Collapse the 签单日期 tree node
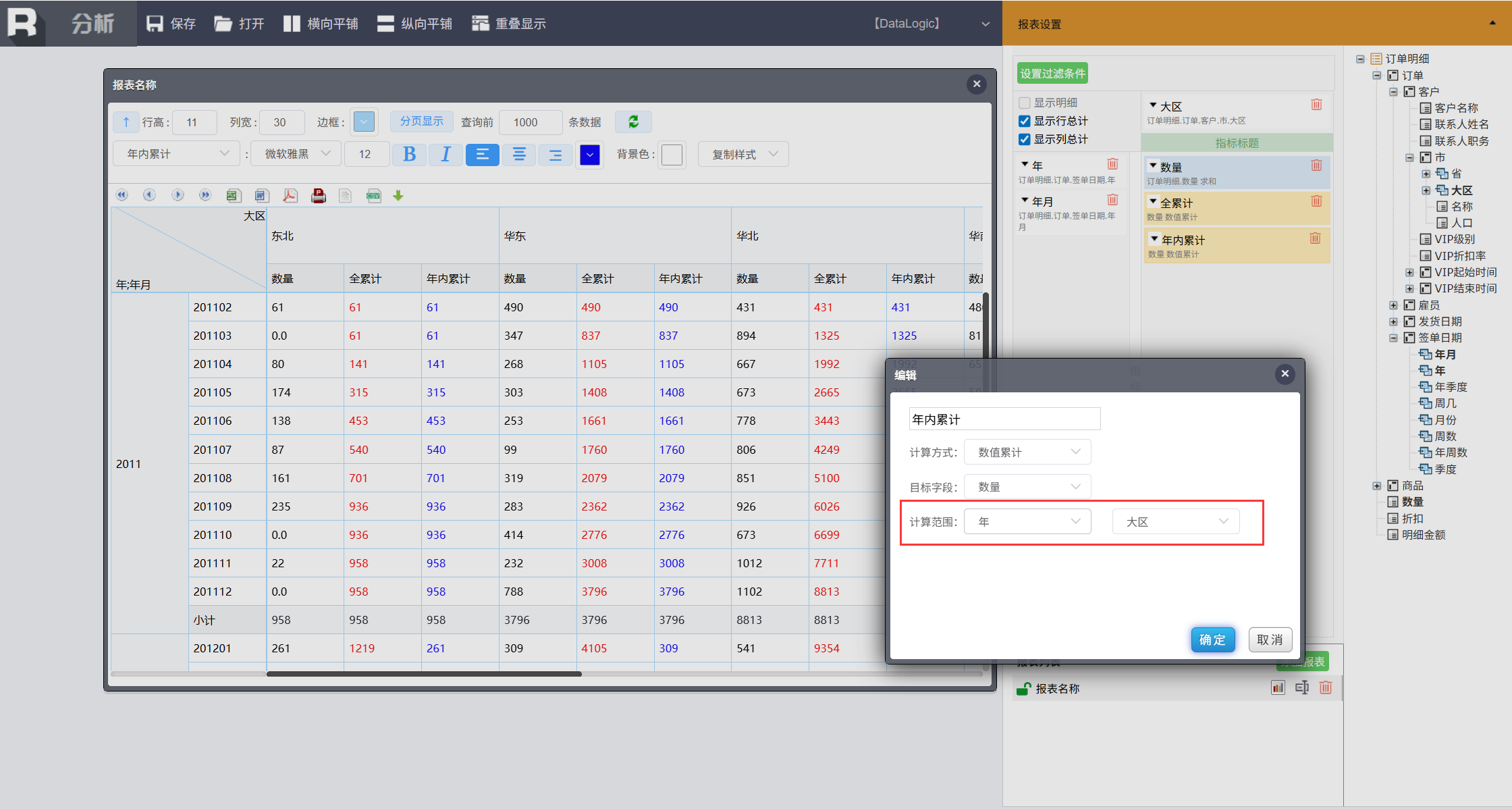This screenshot has height=809, width=1512. coord(1393,338)
